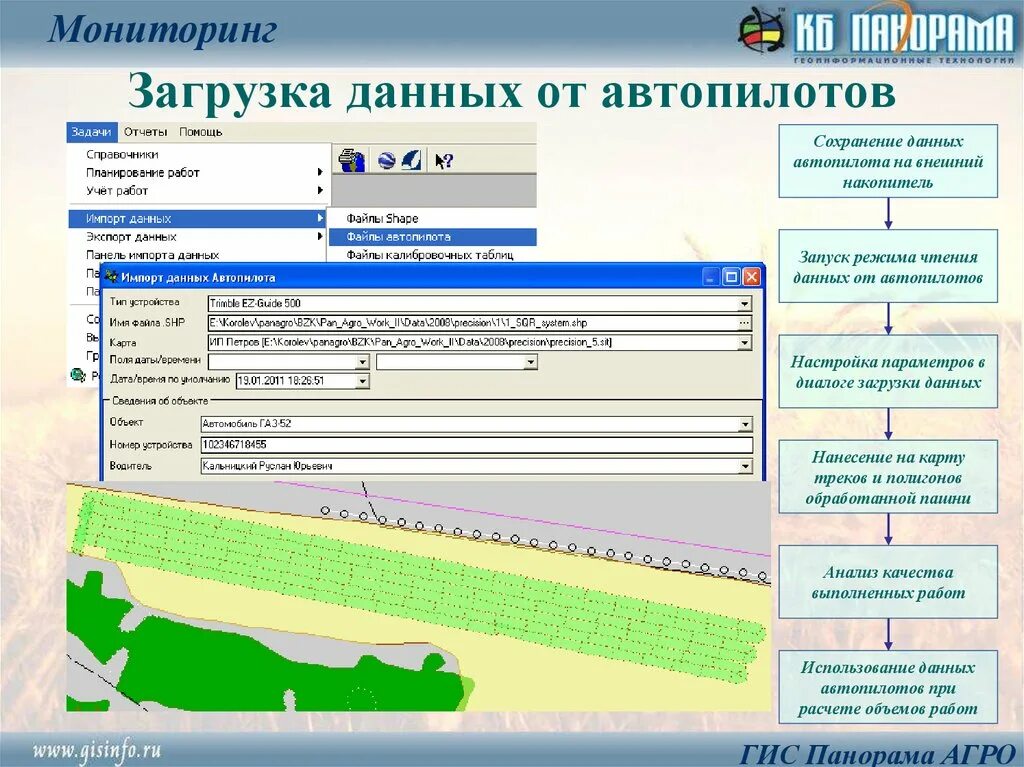The image size is (1024, 767).
Task: Click the dialog title bar app icon
Action: pyautogui.click(x=111, y=277)
